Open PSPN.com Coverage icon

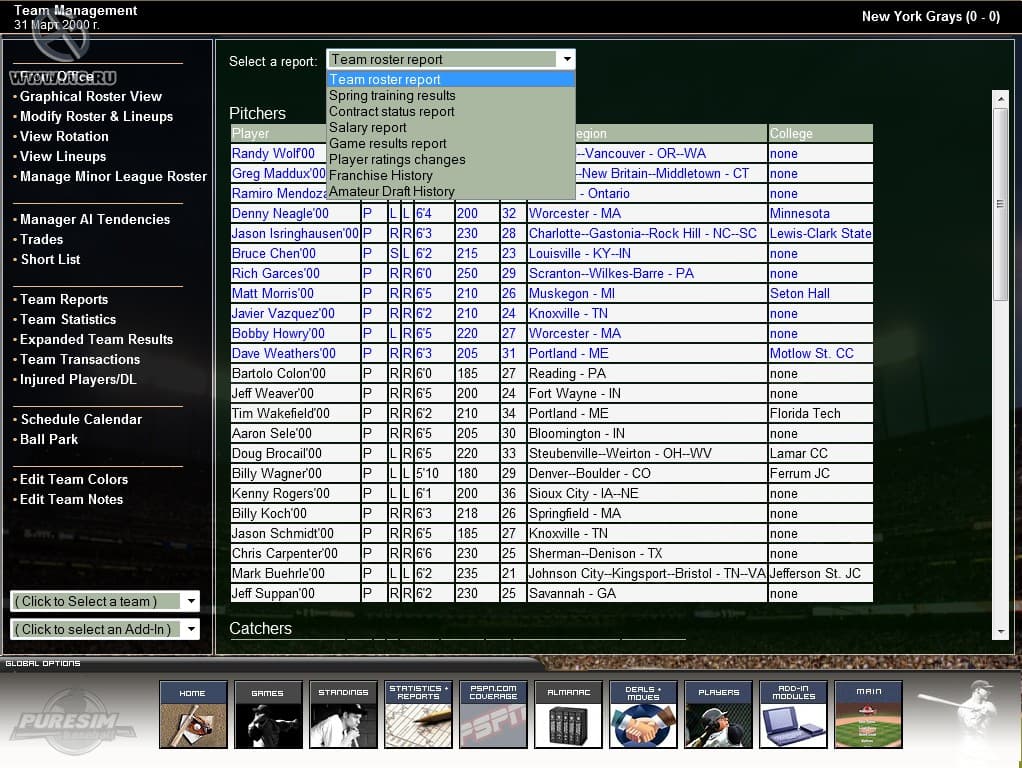pyautogui.click(x=493, y=714)
